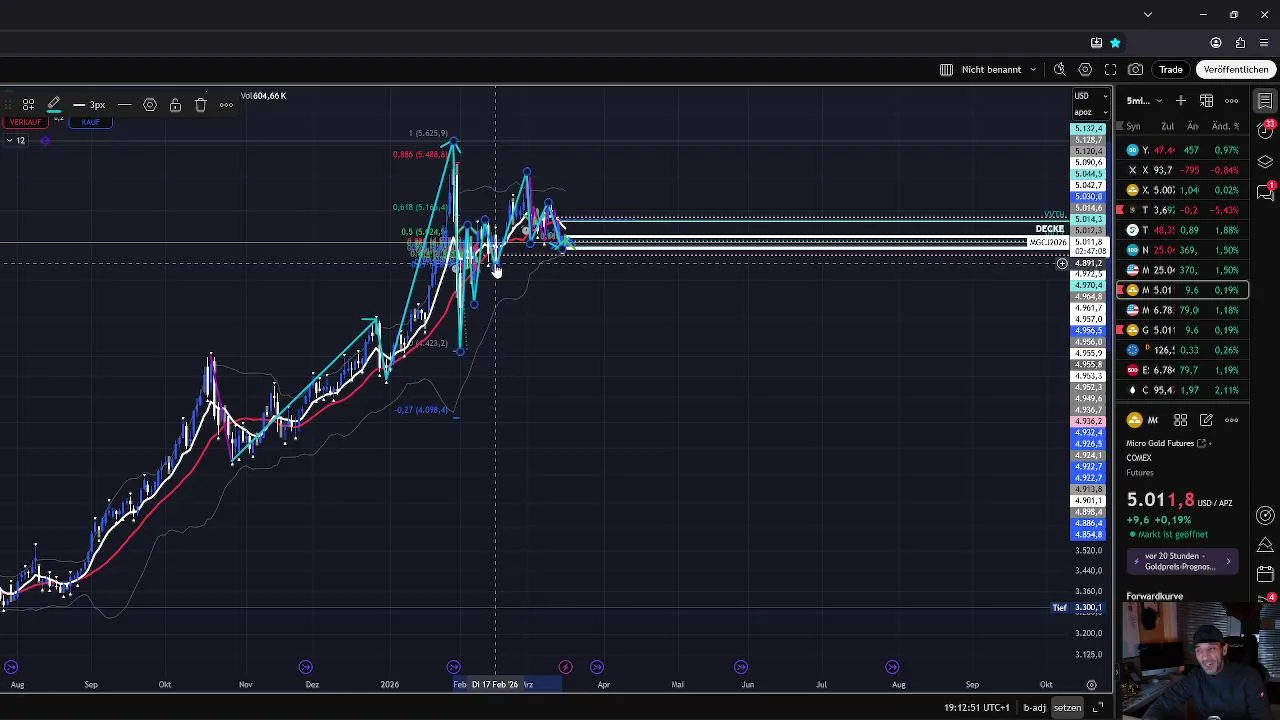Lock the selected drawing
The image size is (1280, 720).
pos(175,105)
